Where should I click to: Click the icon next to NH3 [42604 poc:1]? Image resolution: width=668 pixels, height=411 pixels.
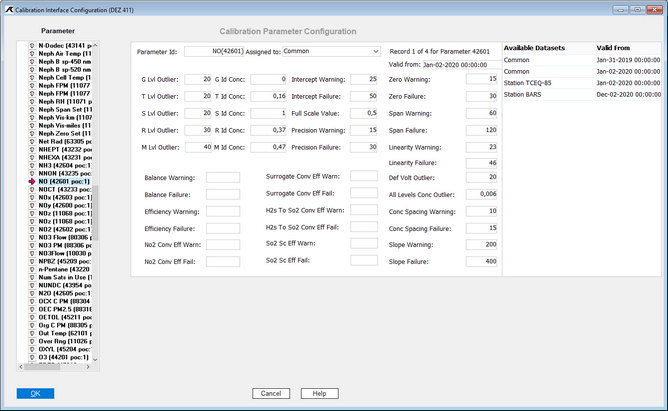click(32, 166)
